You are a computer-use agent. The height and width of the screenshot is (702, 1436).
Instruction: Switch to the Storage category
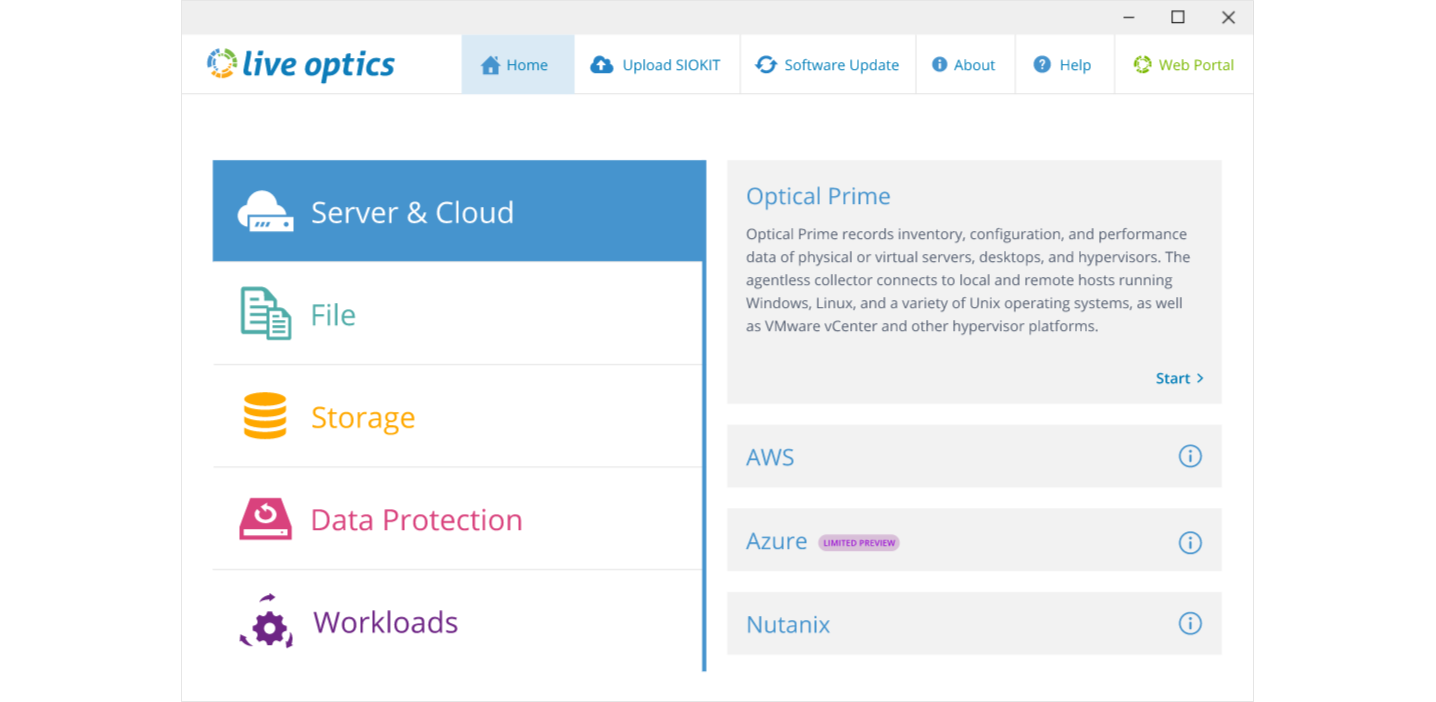pyautogui.click(x=458, y=417)
